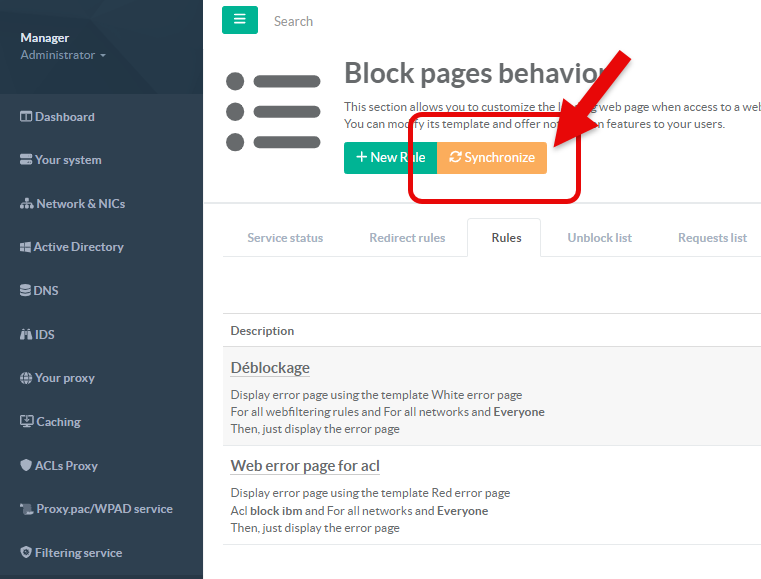Switch to the Redirect rules tab
This screenshot has height=579, width=761.
(x=407, y=238)
